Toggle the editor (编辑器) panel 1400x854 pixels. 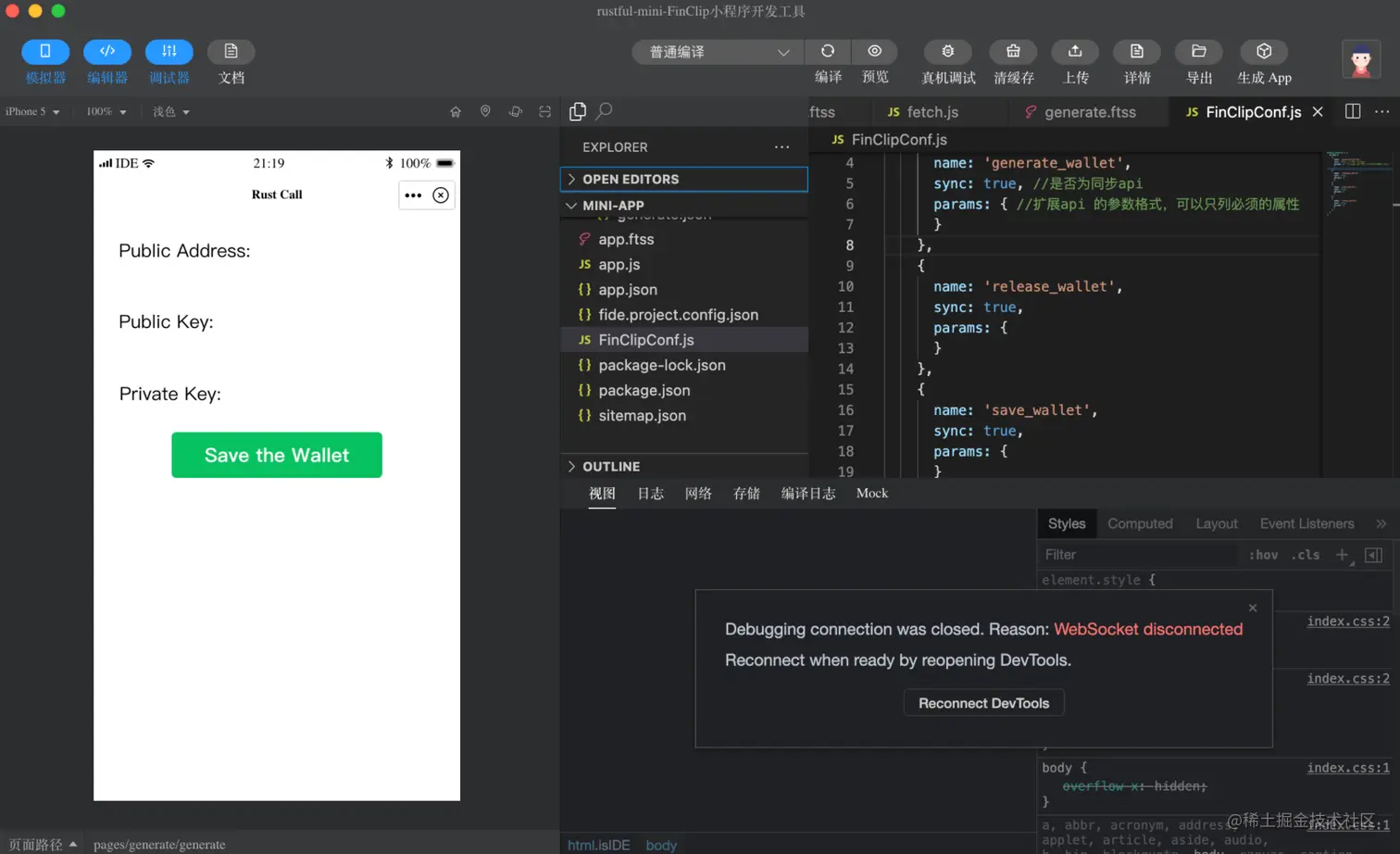point(107,52)
